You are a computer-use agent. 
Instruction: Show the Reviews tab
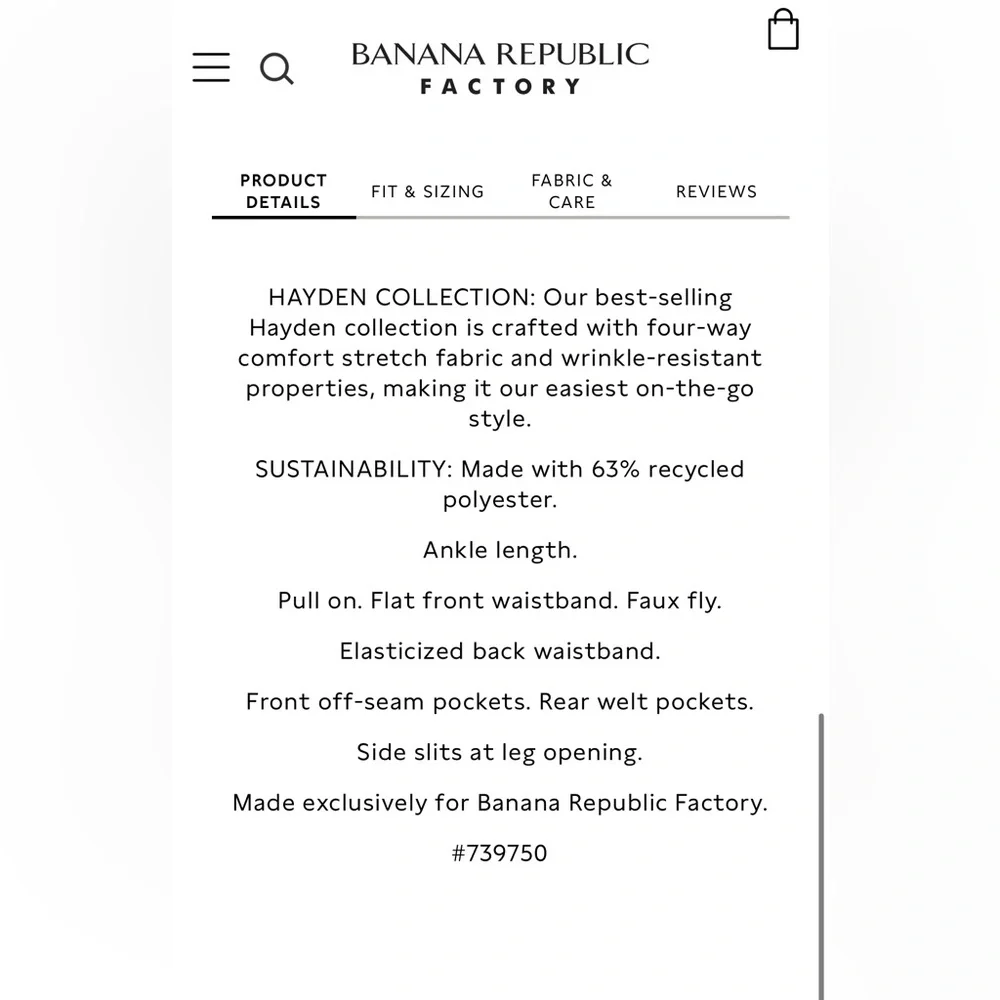pos(716,191)
